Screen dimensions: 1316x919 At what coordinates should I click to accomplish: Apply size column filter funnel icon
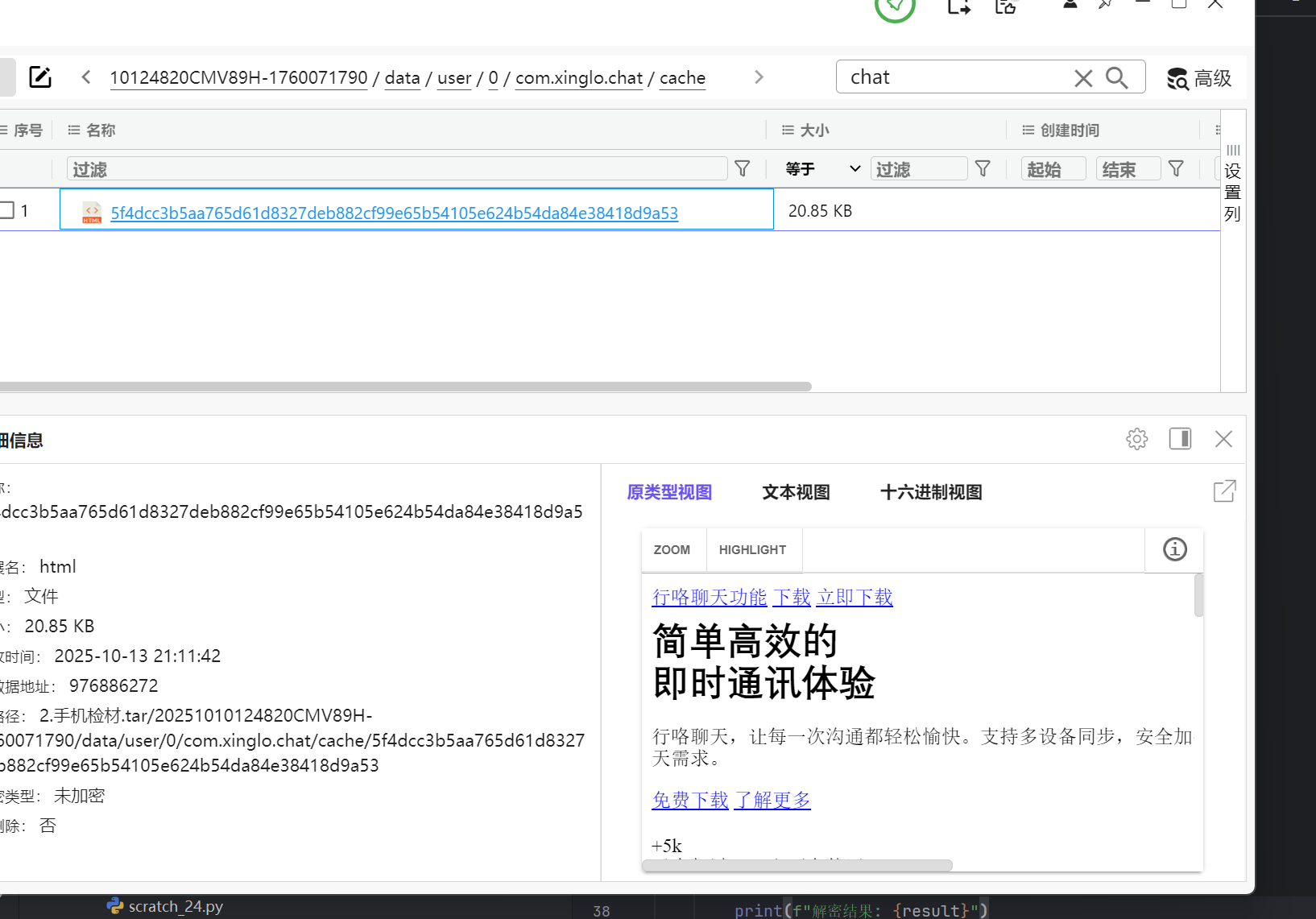pos(983,168)
